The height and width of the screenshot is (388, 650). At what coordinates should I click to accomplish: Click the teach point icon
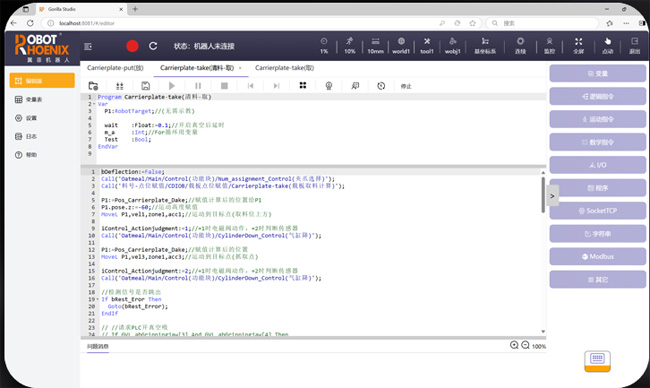(329, 86)
